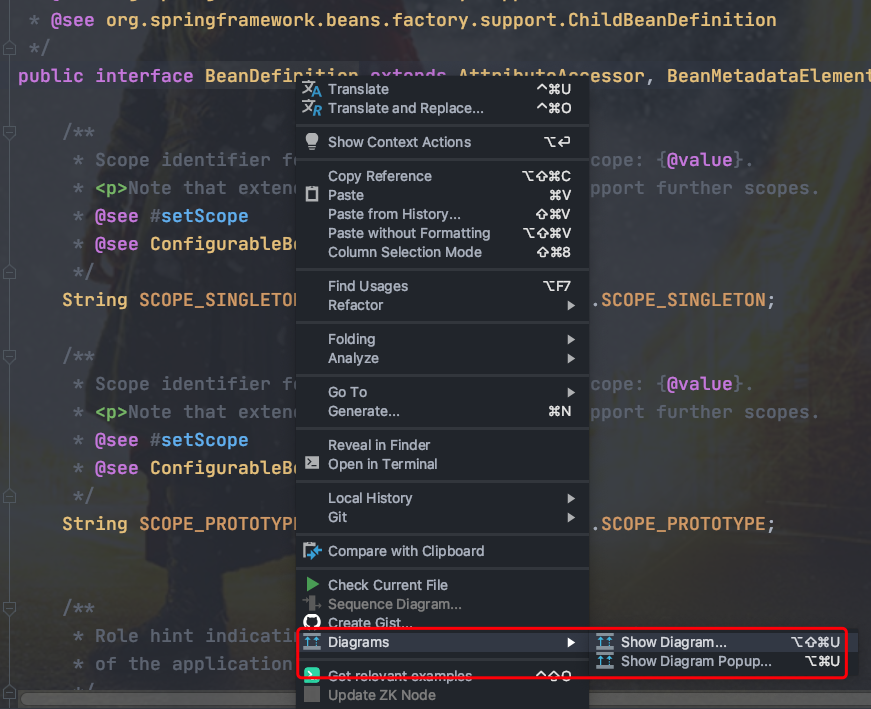Click the Get relevant examples icon
The image size is (871, 709).
click(x=312, y=675)
